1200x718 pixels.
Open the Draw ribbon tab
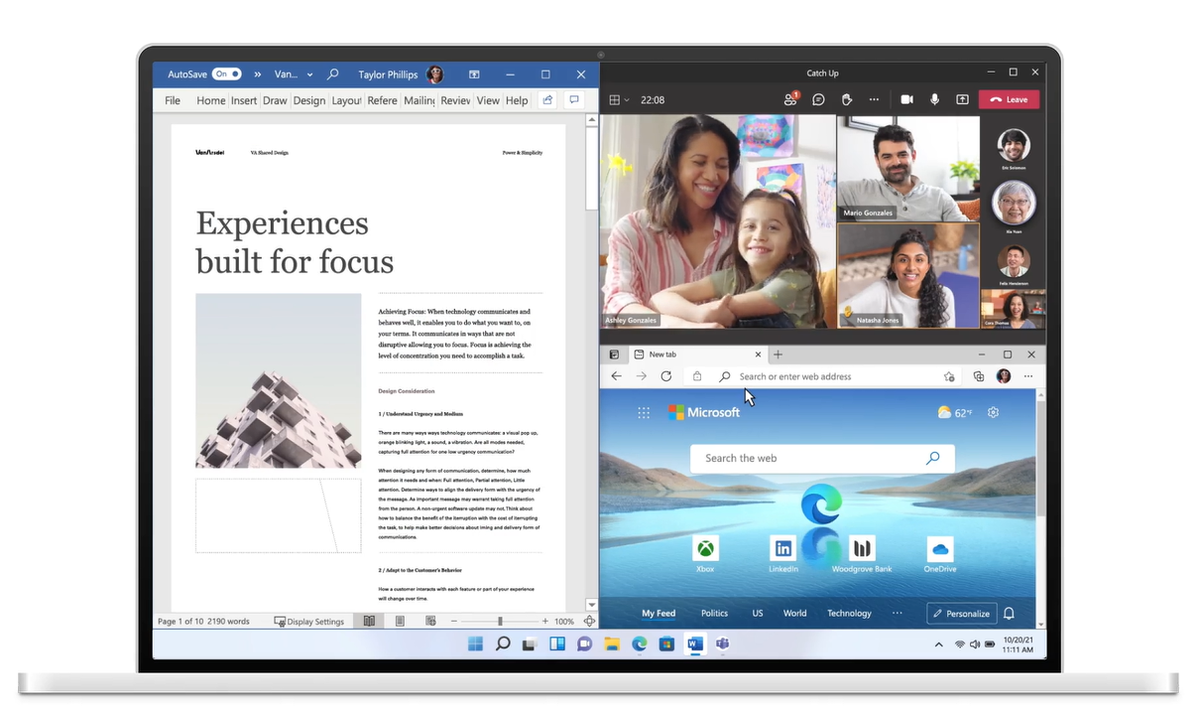coord(275,100)
